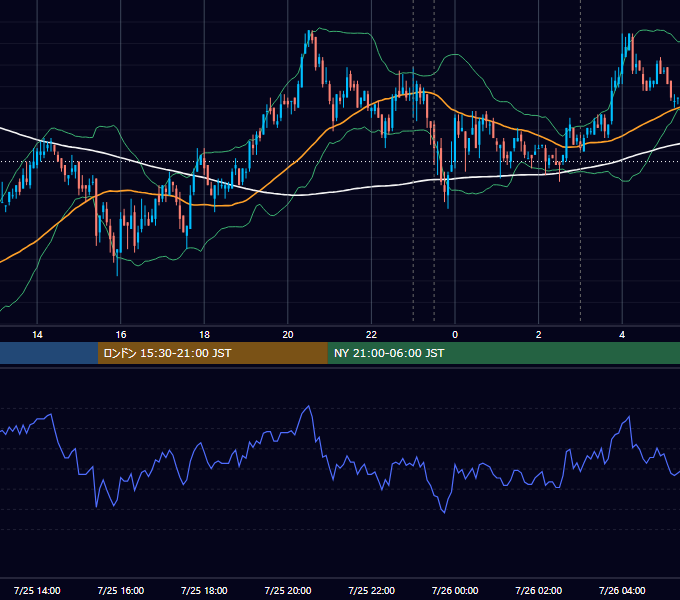680x600 pixels.
Task: Click the 7/25 16:00 date label
Action: [x=121, y=590]
